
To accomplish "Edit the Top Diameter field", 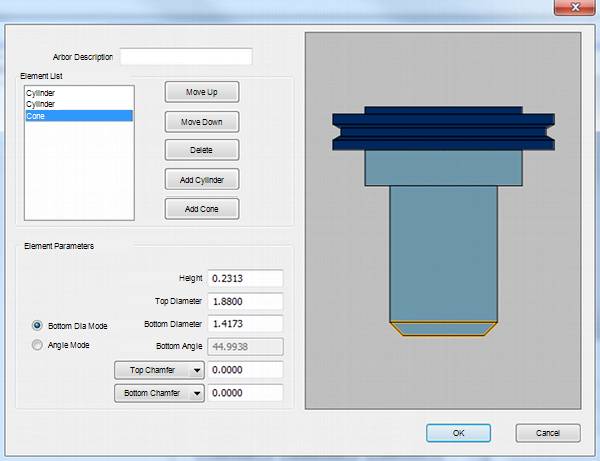I will [245, 301].
